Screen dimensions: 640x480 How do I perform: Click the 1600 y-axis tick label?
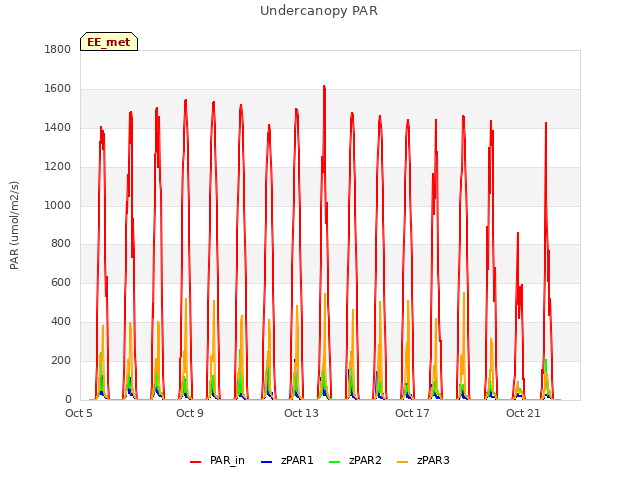point(58,89)
